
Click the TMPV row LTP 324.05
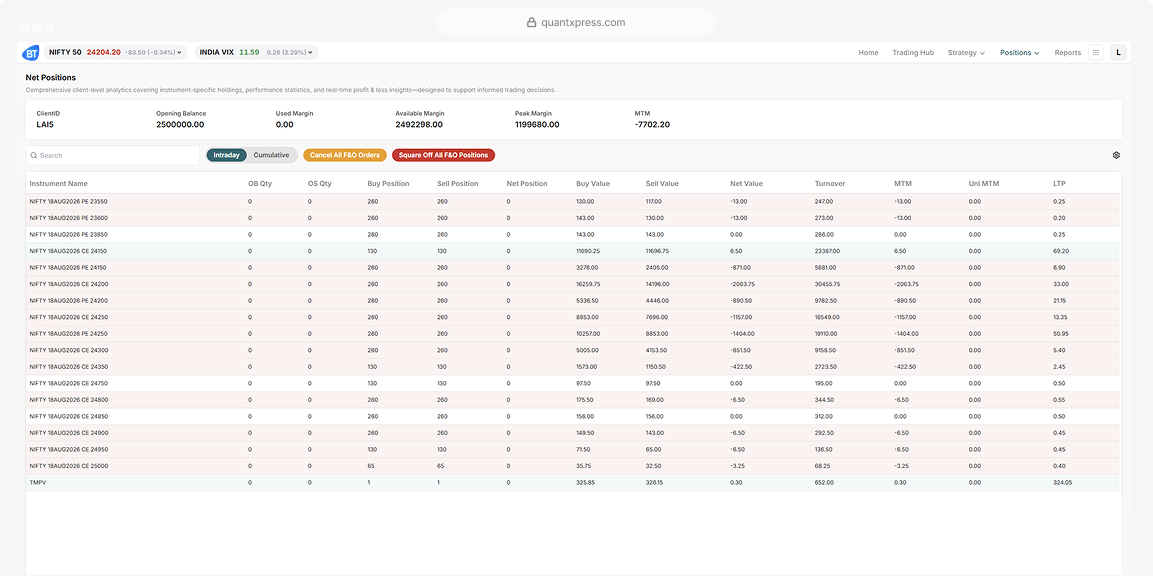[x=1063, y=483]
